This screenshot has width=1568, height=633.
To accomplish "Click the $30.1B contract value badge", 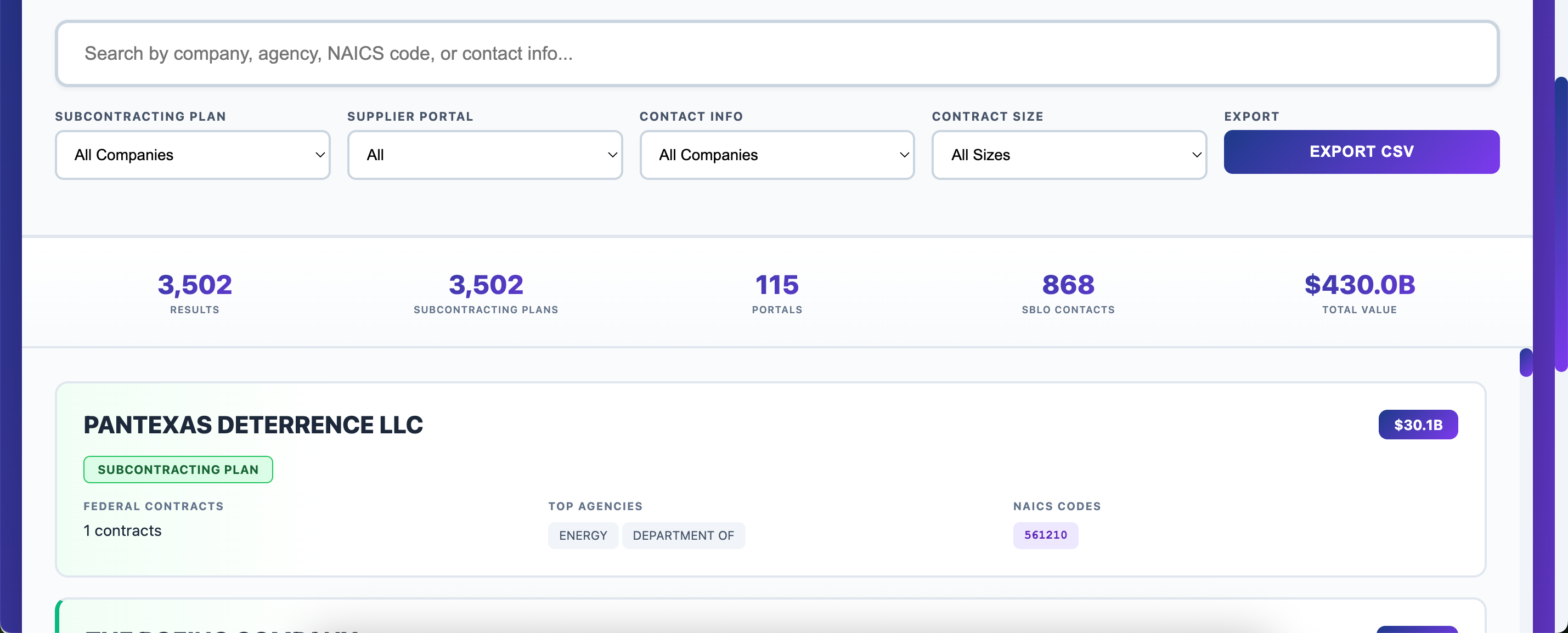I will click(x=1417, y=425).
